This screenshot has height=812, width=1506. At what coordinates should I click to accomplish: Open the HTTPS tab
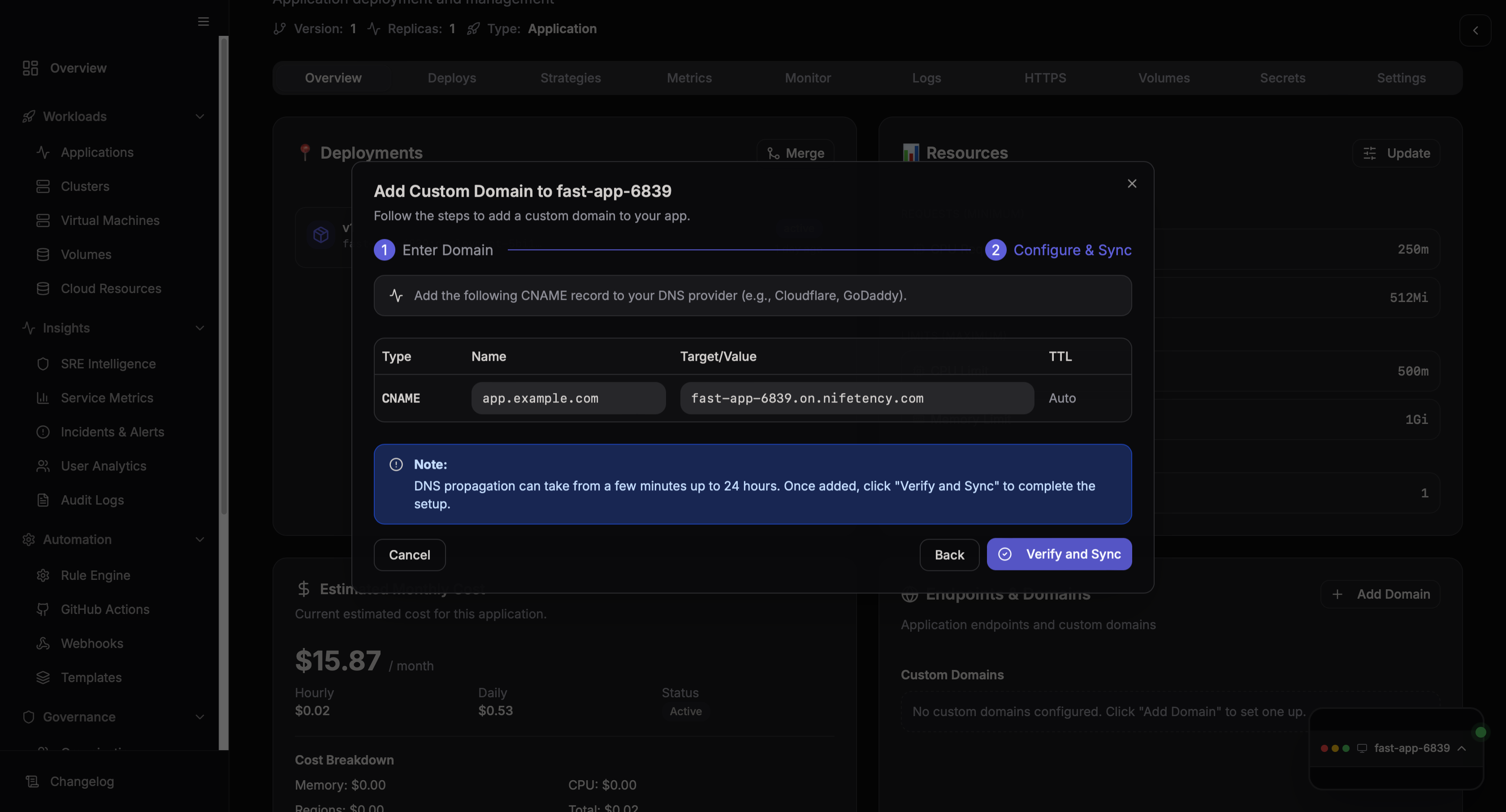tap(1045, 77)
